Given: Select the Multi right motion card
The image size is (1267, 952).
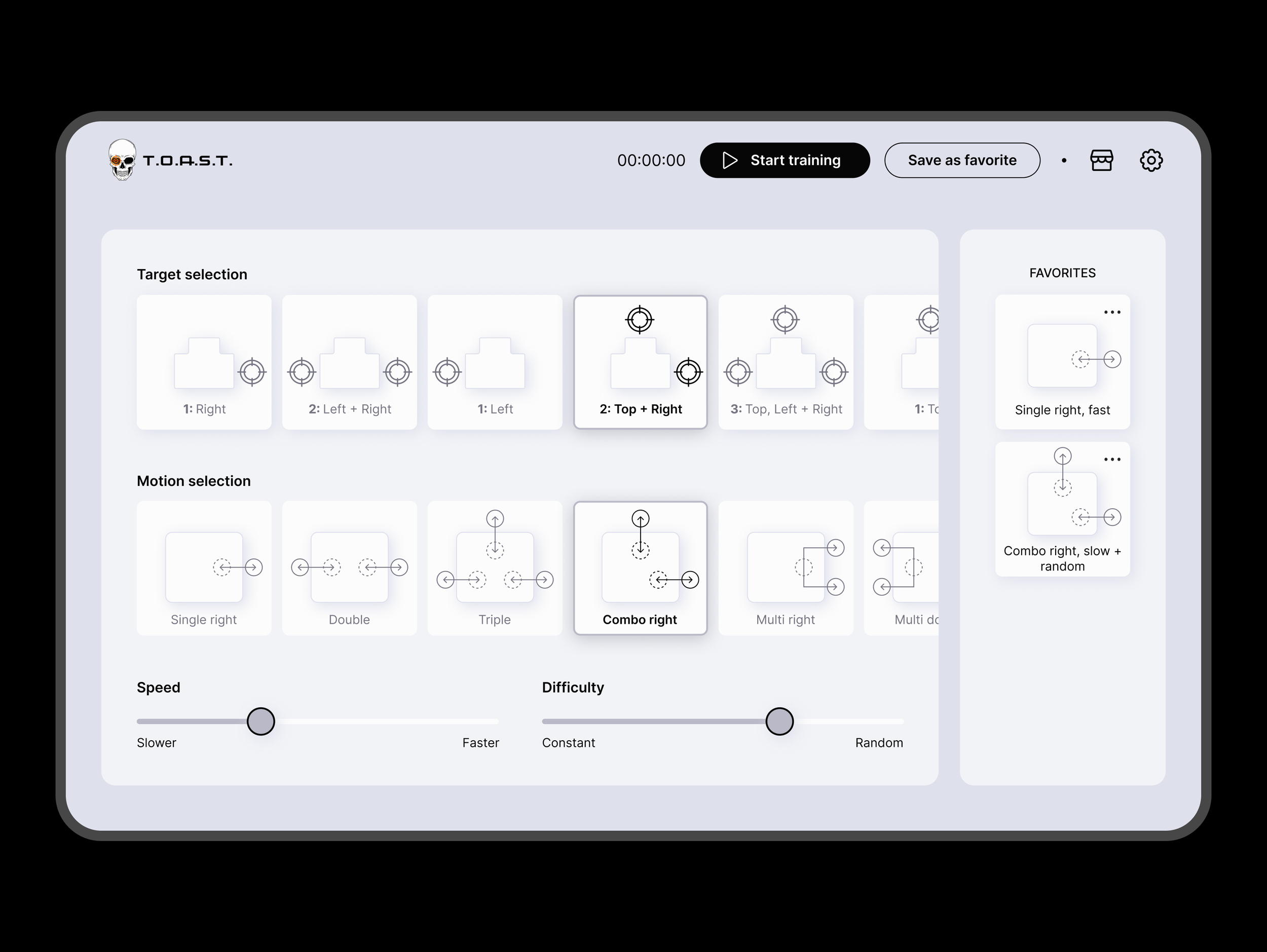Looking at the screenshot, I should click(786, 568).
